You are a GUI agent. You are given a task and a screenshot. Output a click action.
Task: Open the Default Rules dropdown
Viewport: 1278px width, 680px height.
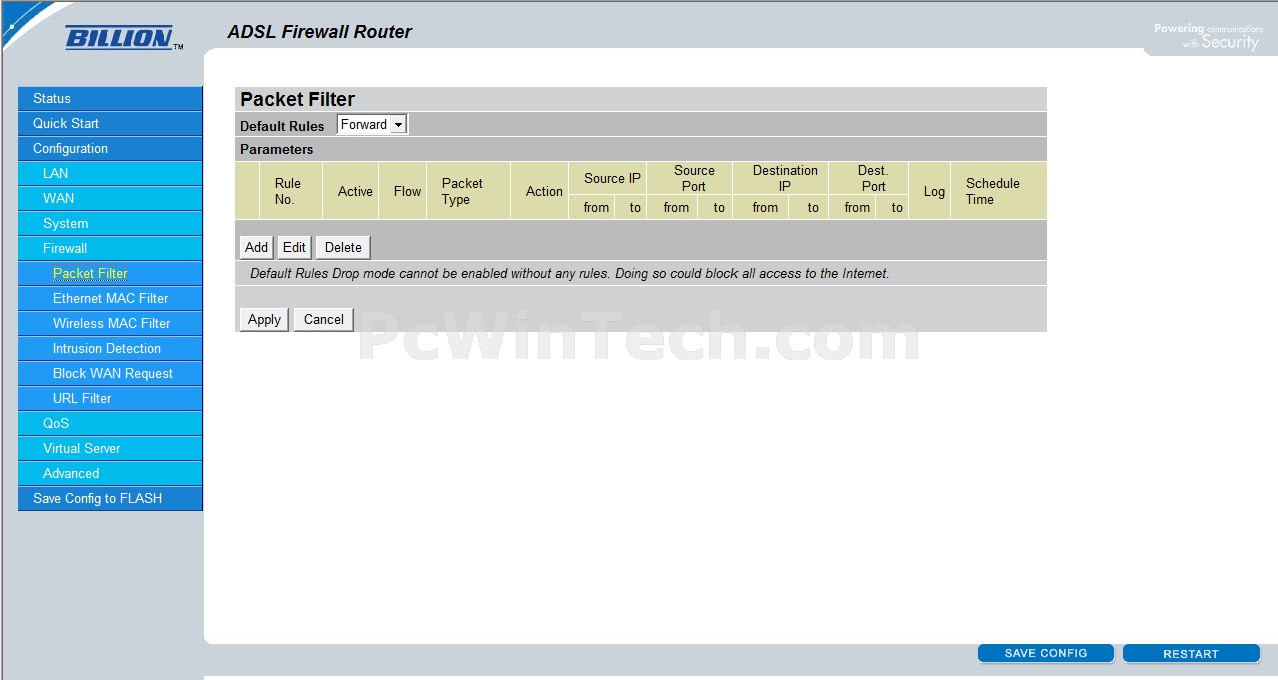click(372, 125)
